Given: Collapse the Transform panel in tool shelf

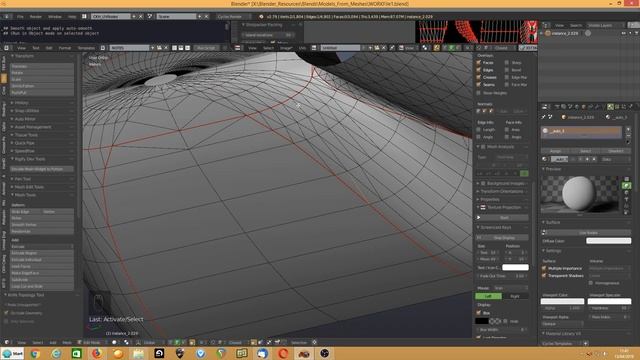Looking at the screenshot, I should (24, 56).
